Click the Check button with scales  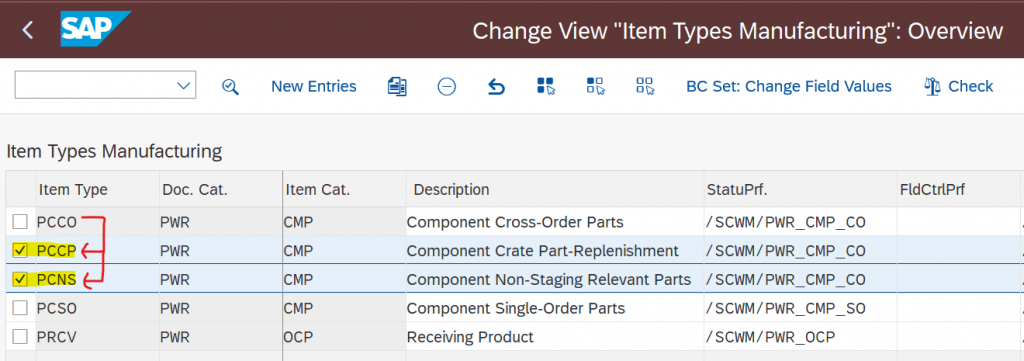click(x=959, y=86)
